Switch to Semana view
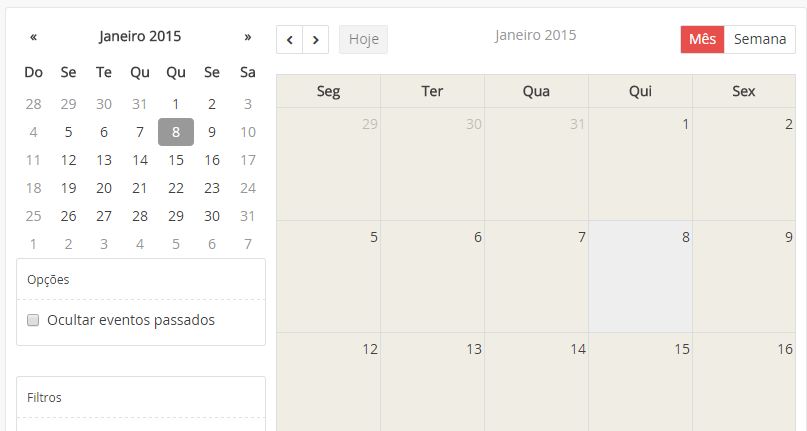The width and height of the screenshot is (807, 431). (x=759, y=39)
